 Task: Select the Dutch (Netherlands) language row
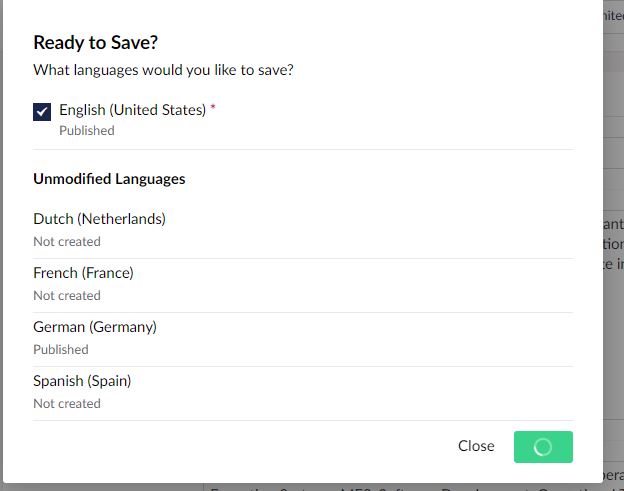coord(303,230)
